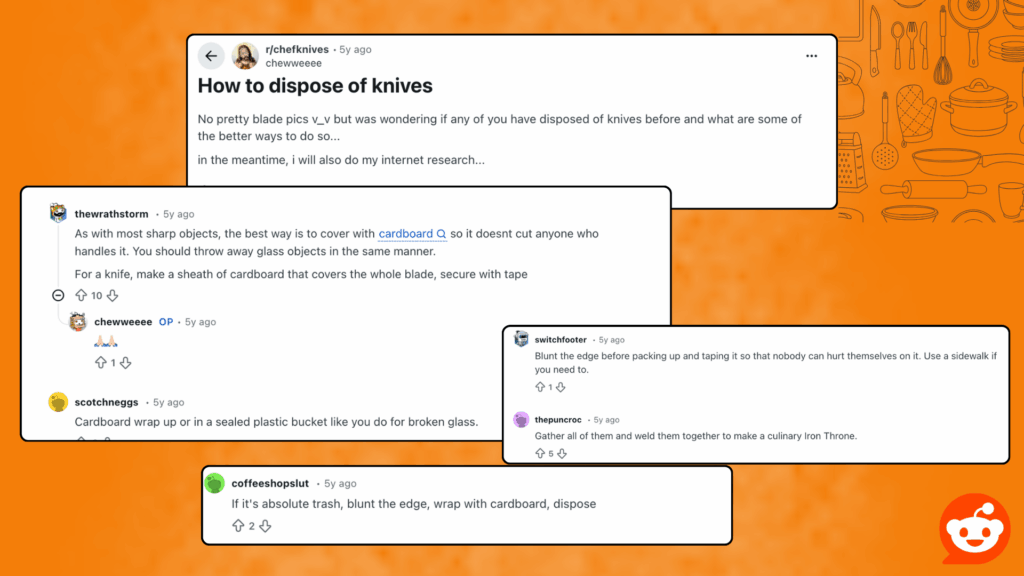
Task: Click the back arrow button on the post
Action: [210, 56]
